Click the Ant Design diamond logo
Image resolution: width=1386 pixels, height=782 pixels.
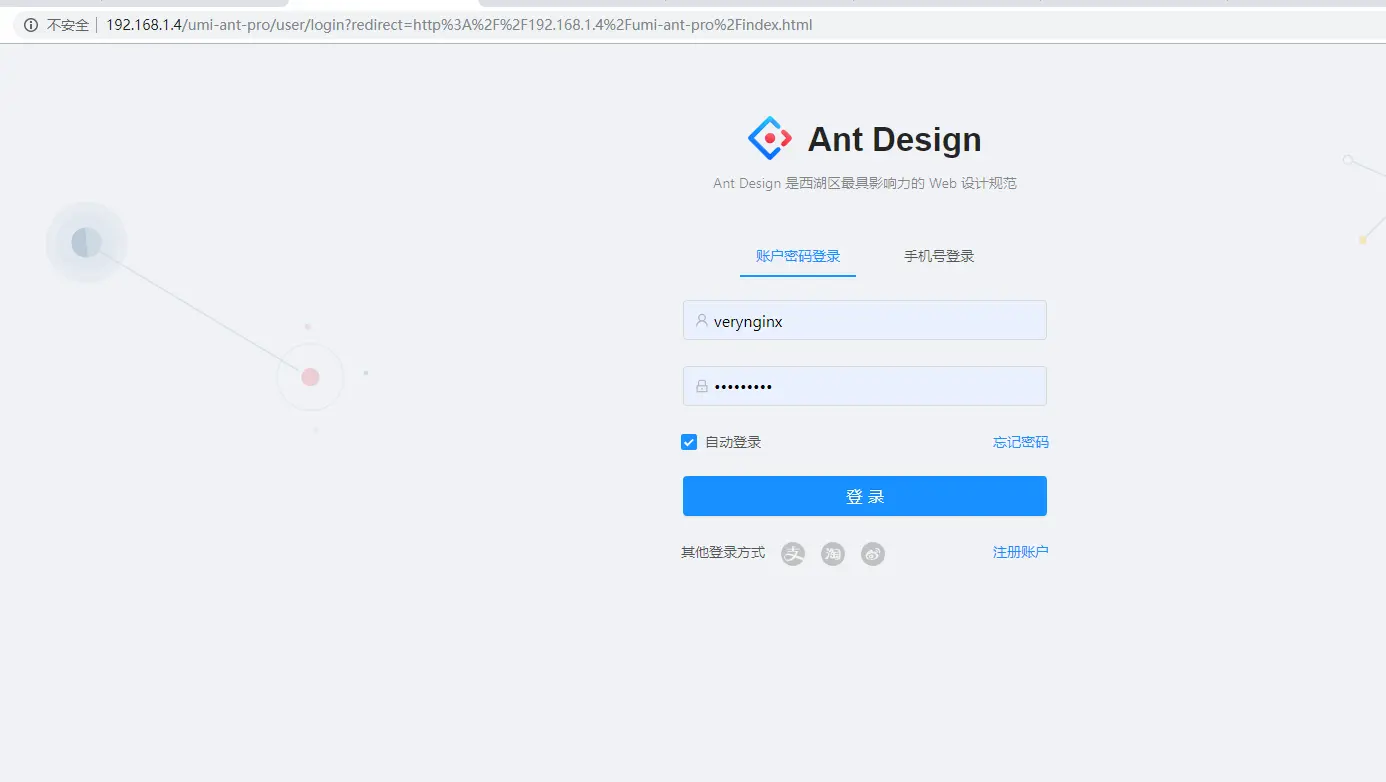tap(770, 138)
